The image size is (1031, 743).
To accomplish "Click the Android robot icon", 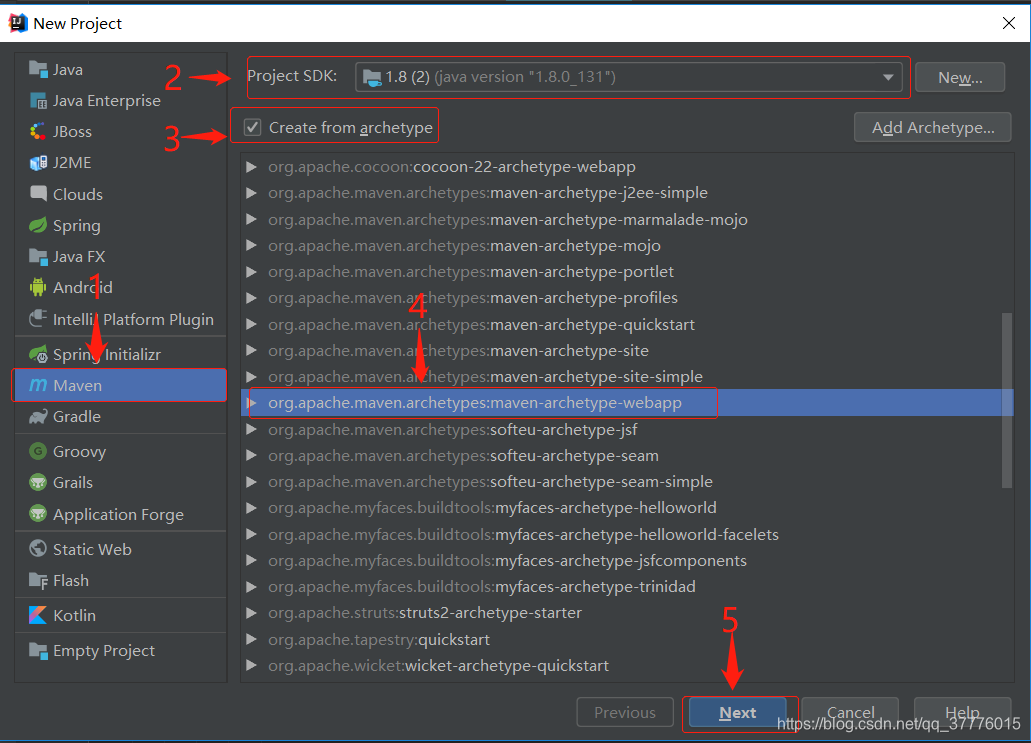I will [x=38, y=287].
